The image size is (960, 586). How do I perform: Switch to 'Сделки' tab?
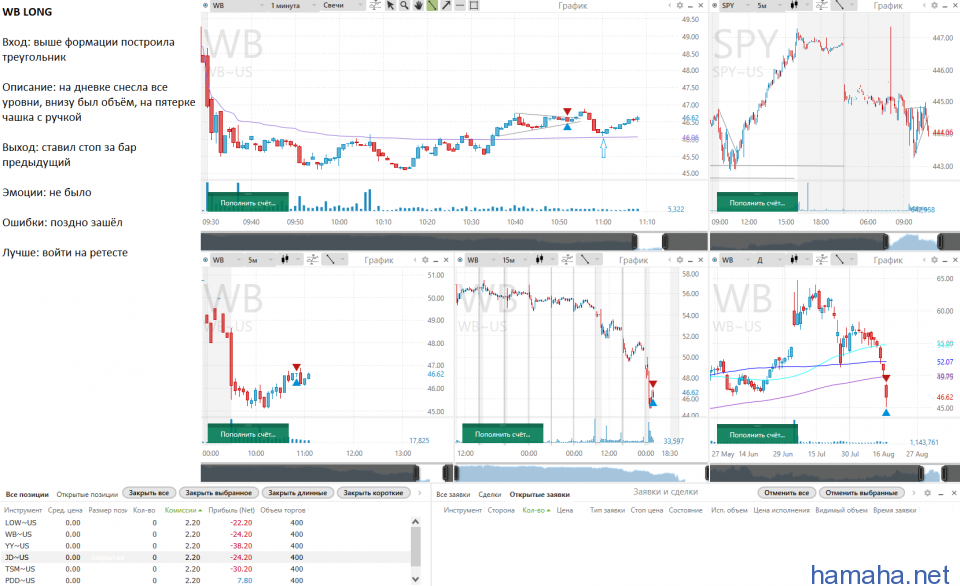[x=490, y=494]
